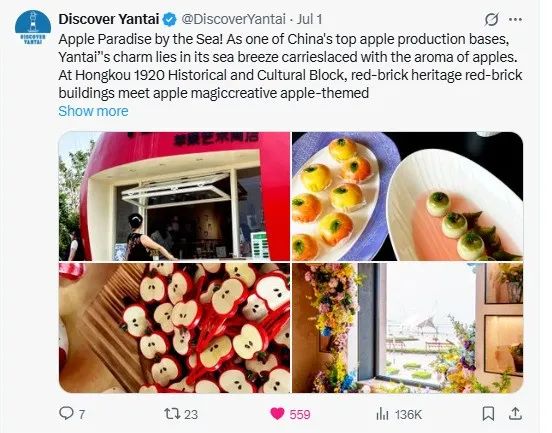Open the sliced apple ornaments photo
This screenshot has width=552, height=433.
click(174, 328)
